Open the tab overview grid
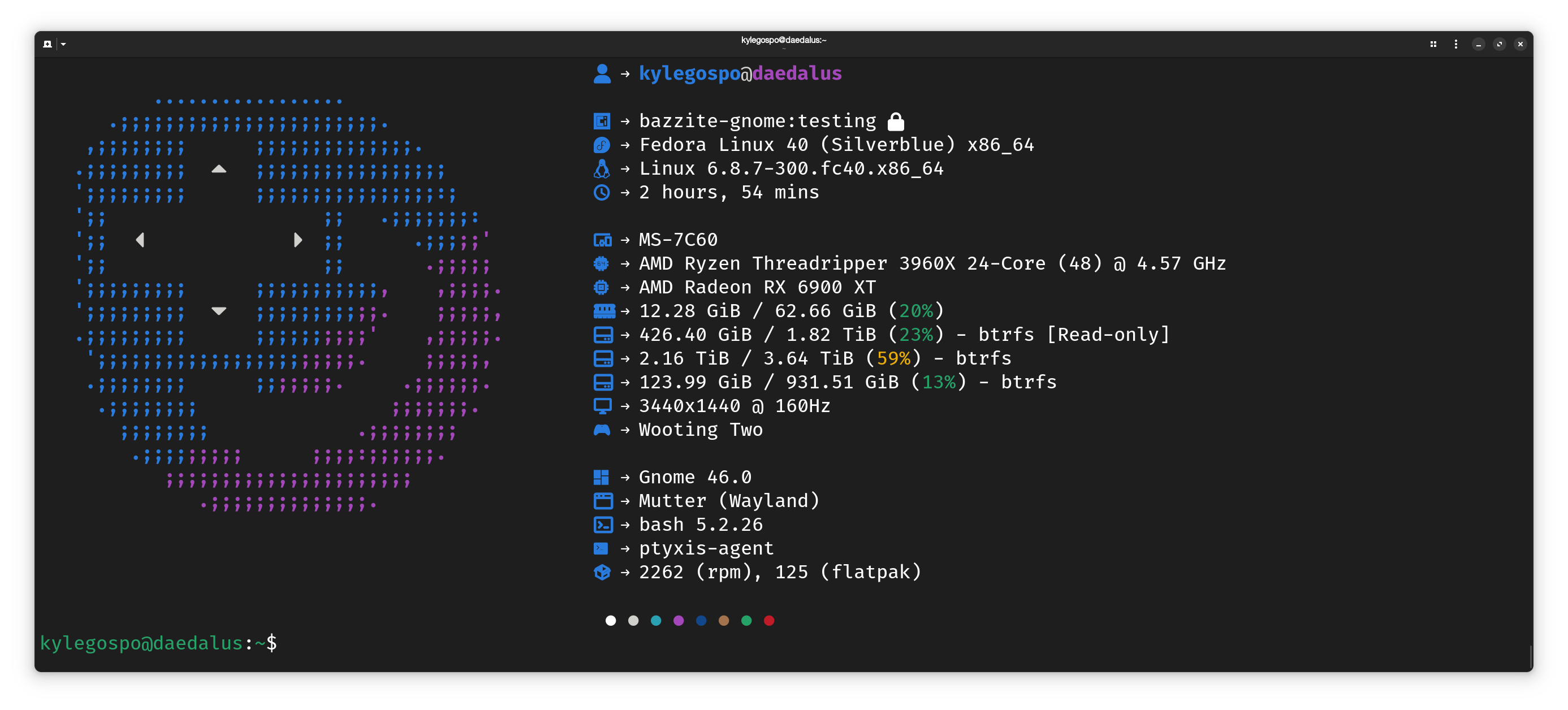The height and width of the screenshot is (710, 1568). point(1433,44)
